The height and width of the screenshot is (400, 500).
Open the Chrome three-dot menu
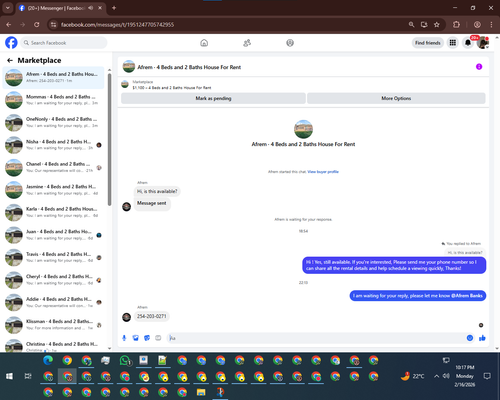491,25
